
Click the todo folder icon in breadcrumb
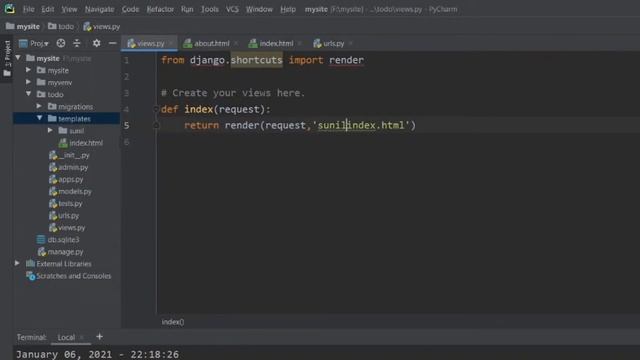(52, 26)
